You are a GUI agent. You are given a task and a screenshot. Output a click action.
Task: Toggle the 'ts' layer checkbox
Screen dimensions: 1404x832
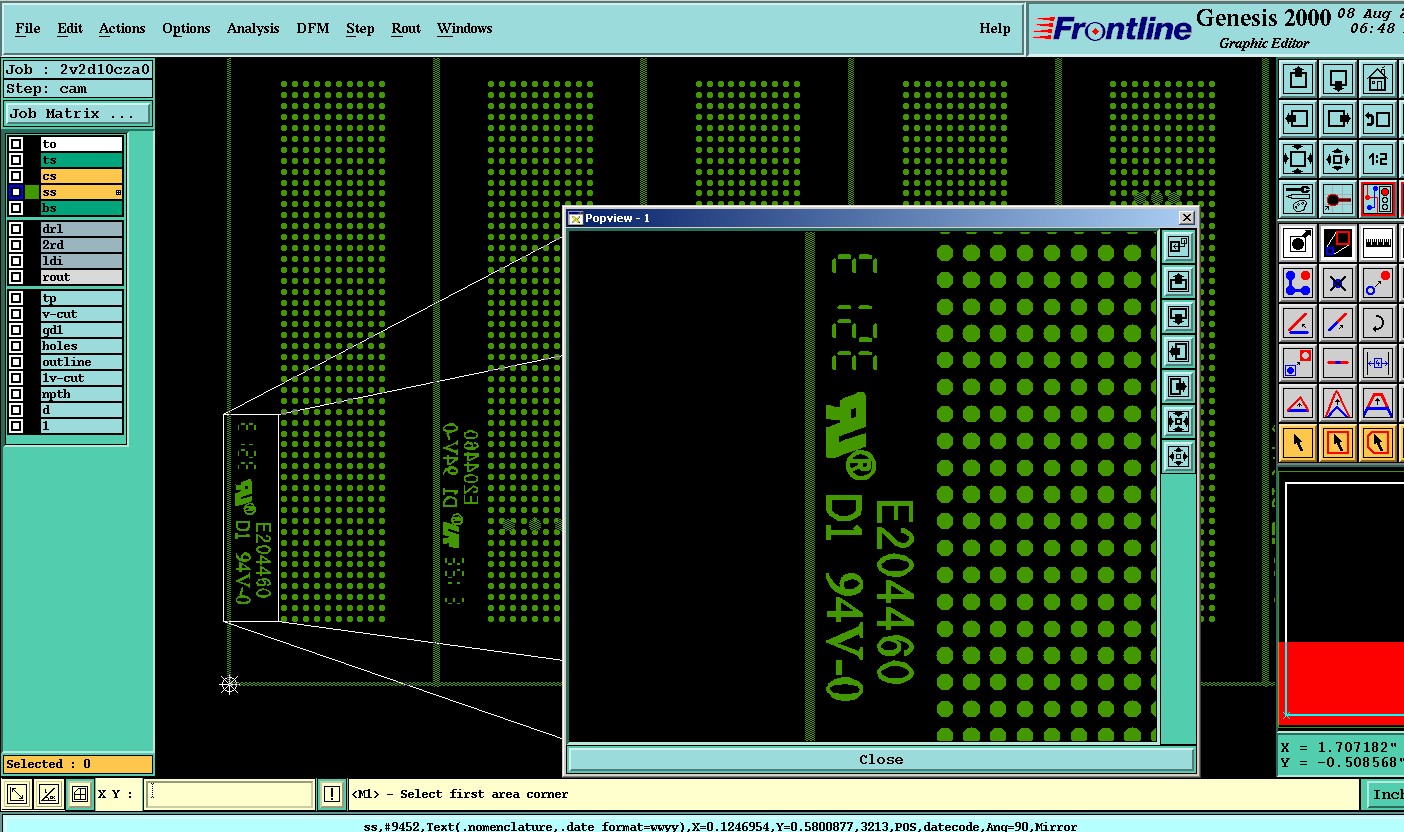(16, 160)
